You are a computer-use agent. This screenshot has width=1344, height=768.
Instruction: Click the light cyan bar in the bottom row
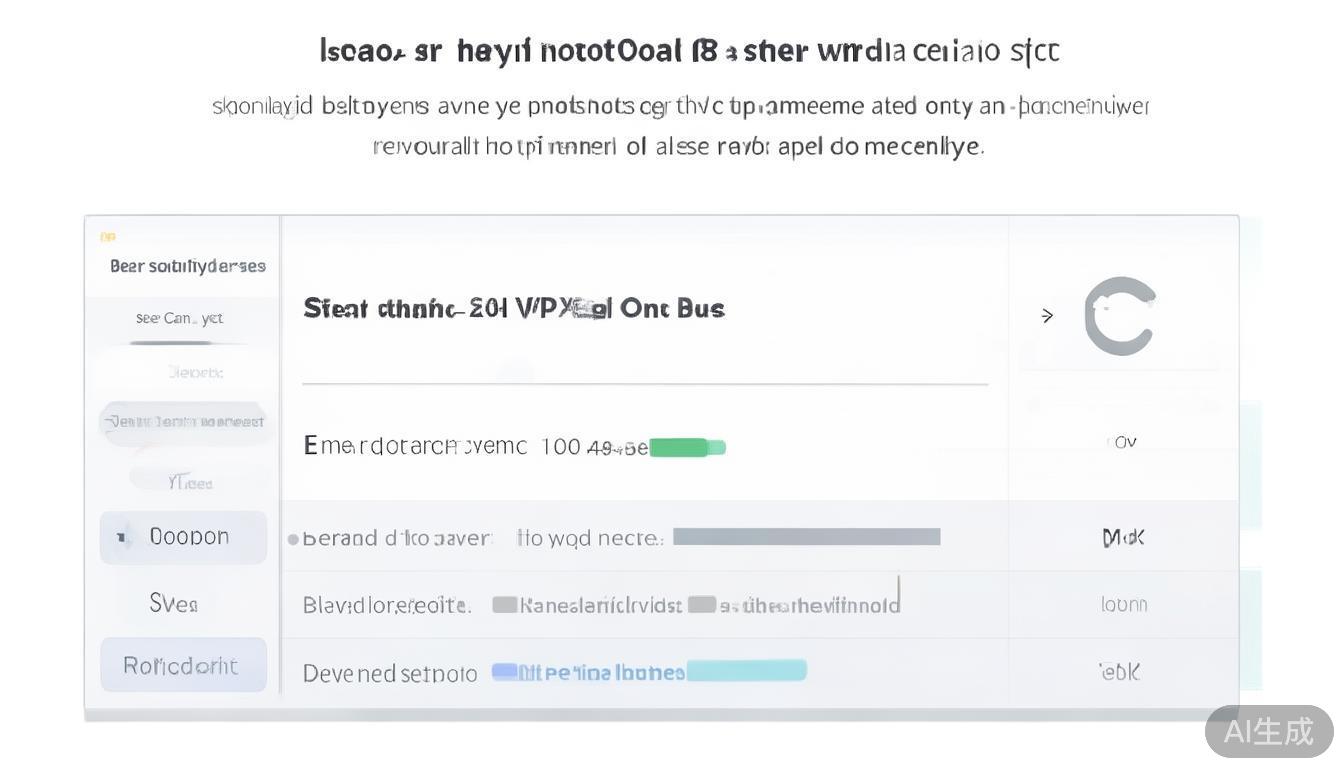pyautogui.click(x=746, y=670)
